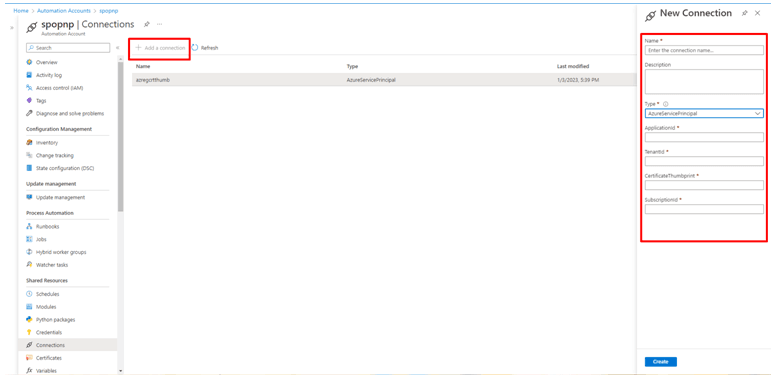This screenshot has height=380, width=777.
Task: Click the sidebar scroll down arrow
Action: click(x=120, y=371)
